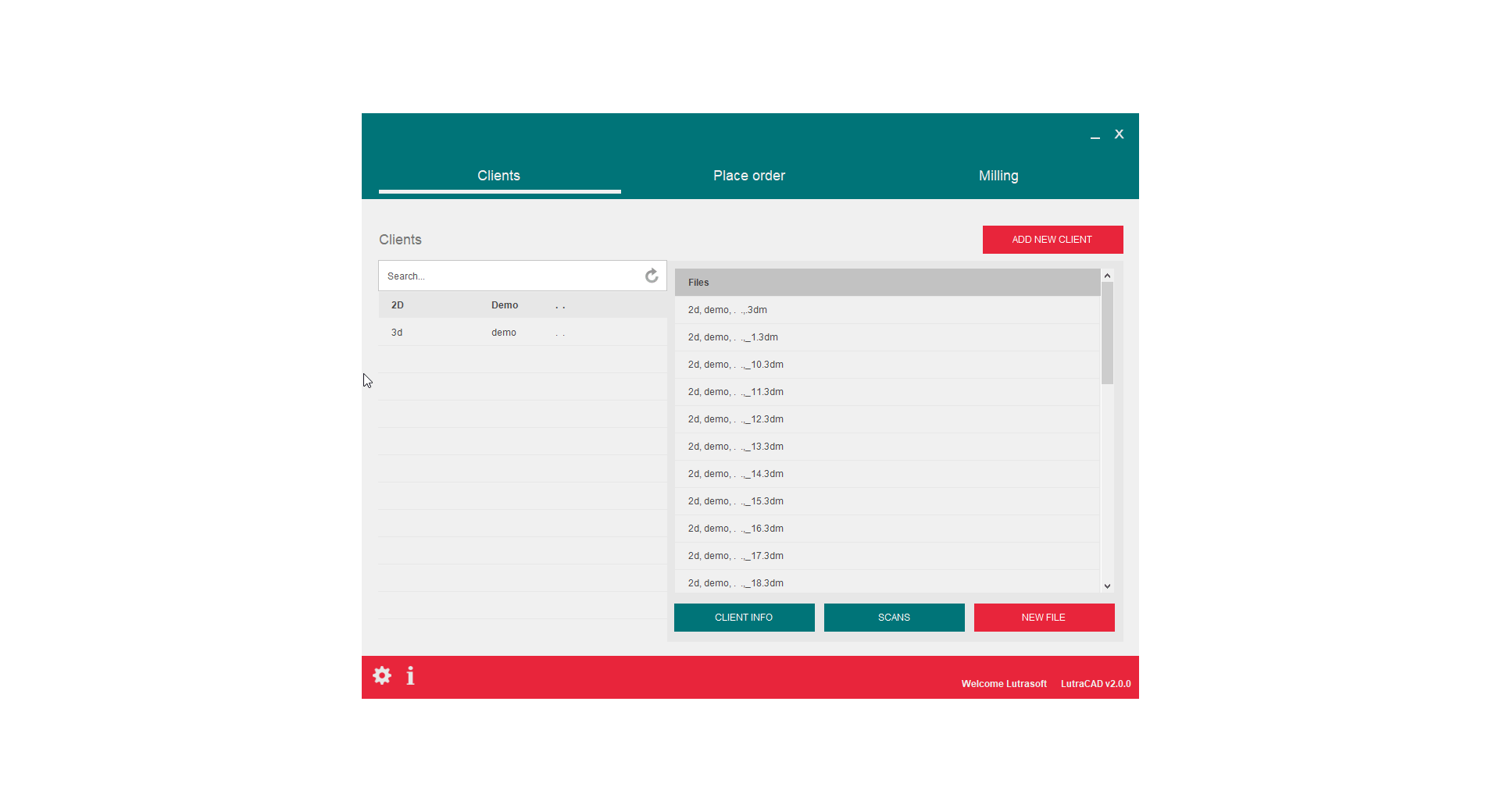
Task: Choose file ending in _10.3dm
Action: pos(736,365)
